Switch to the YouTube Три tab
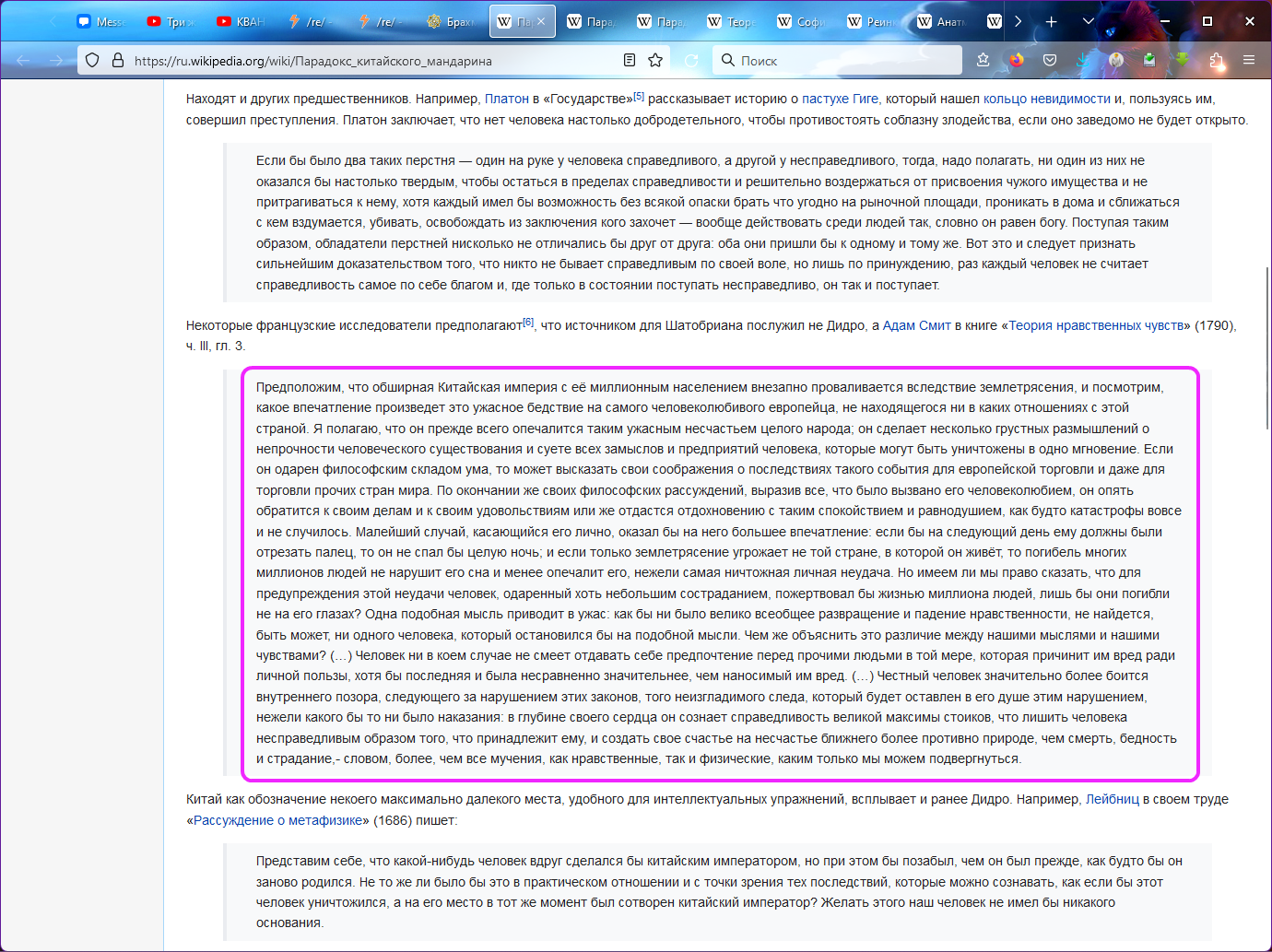1272x952 pixels. [171, 21]
